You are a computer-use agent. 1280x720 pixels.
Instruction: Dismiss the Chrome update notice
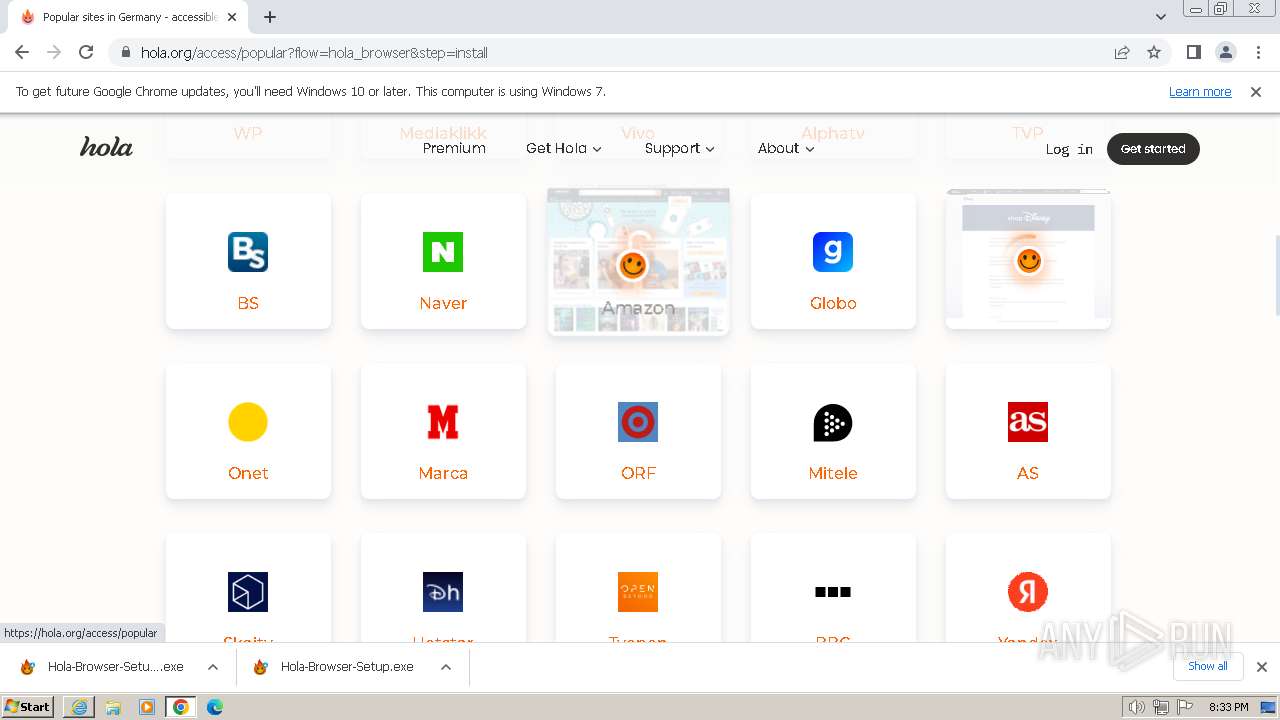pyautogui.click(x=1256, y=91)
